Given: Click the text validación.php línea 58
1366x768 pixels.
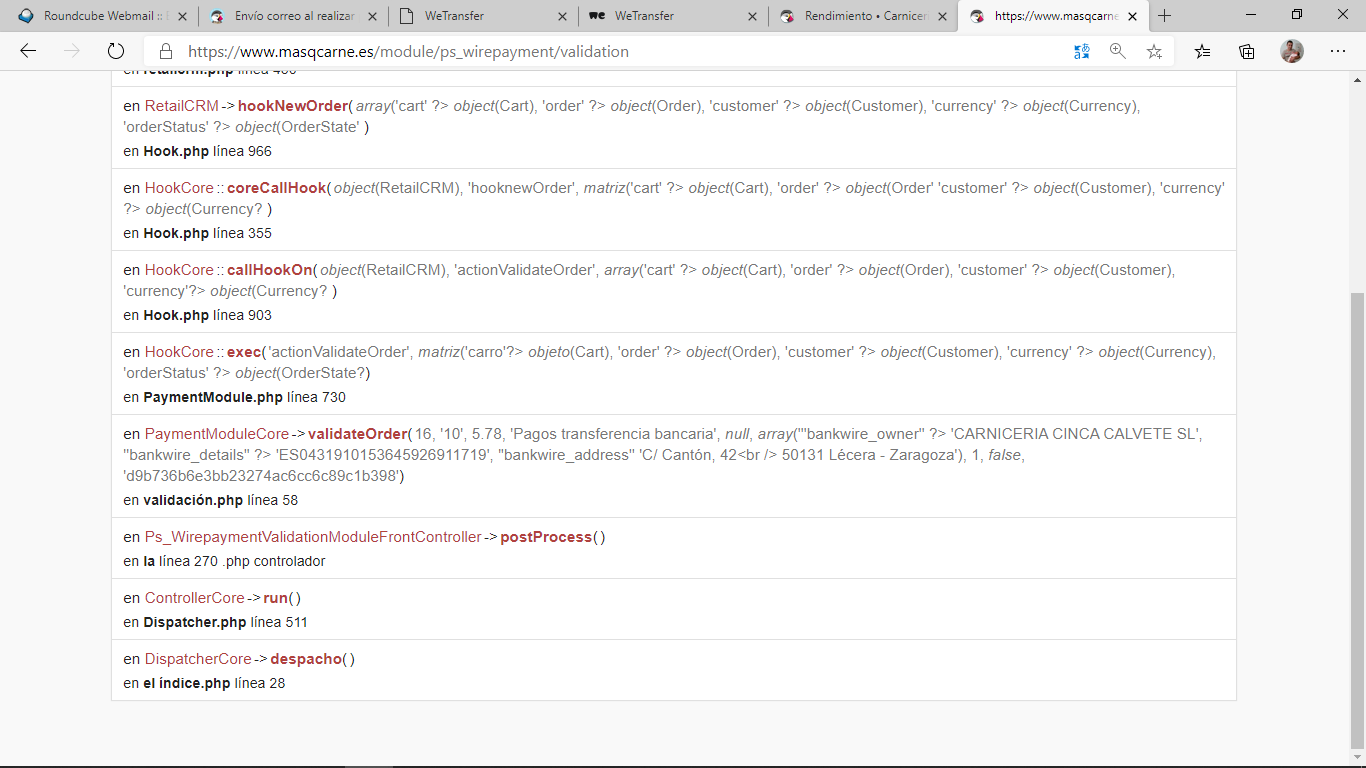Looking at the screenshot, I should [220, 500].
